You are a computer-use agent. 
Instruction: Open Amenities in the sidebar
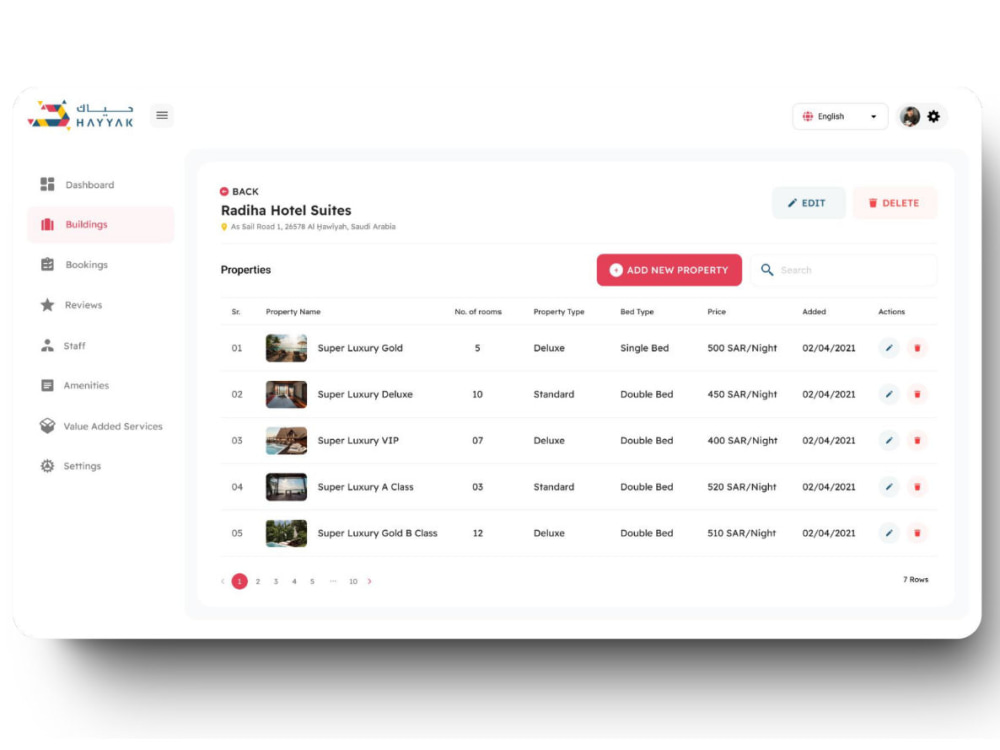(x=75, y=385)
